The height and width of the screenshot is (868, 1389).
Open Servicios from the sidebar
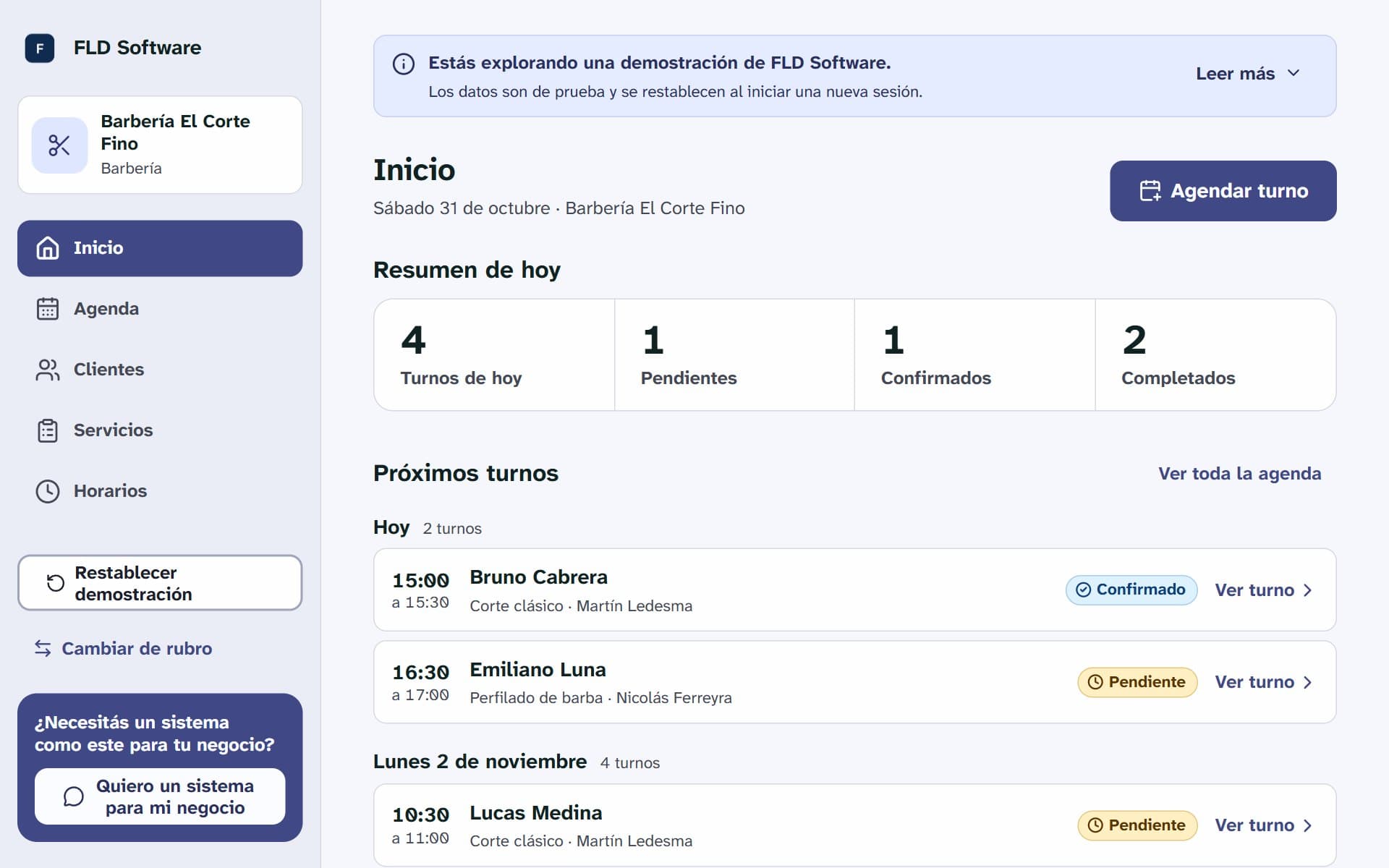click(x=160, y=430)
